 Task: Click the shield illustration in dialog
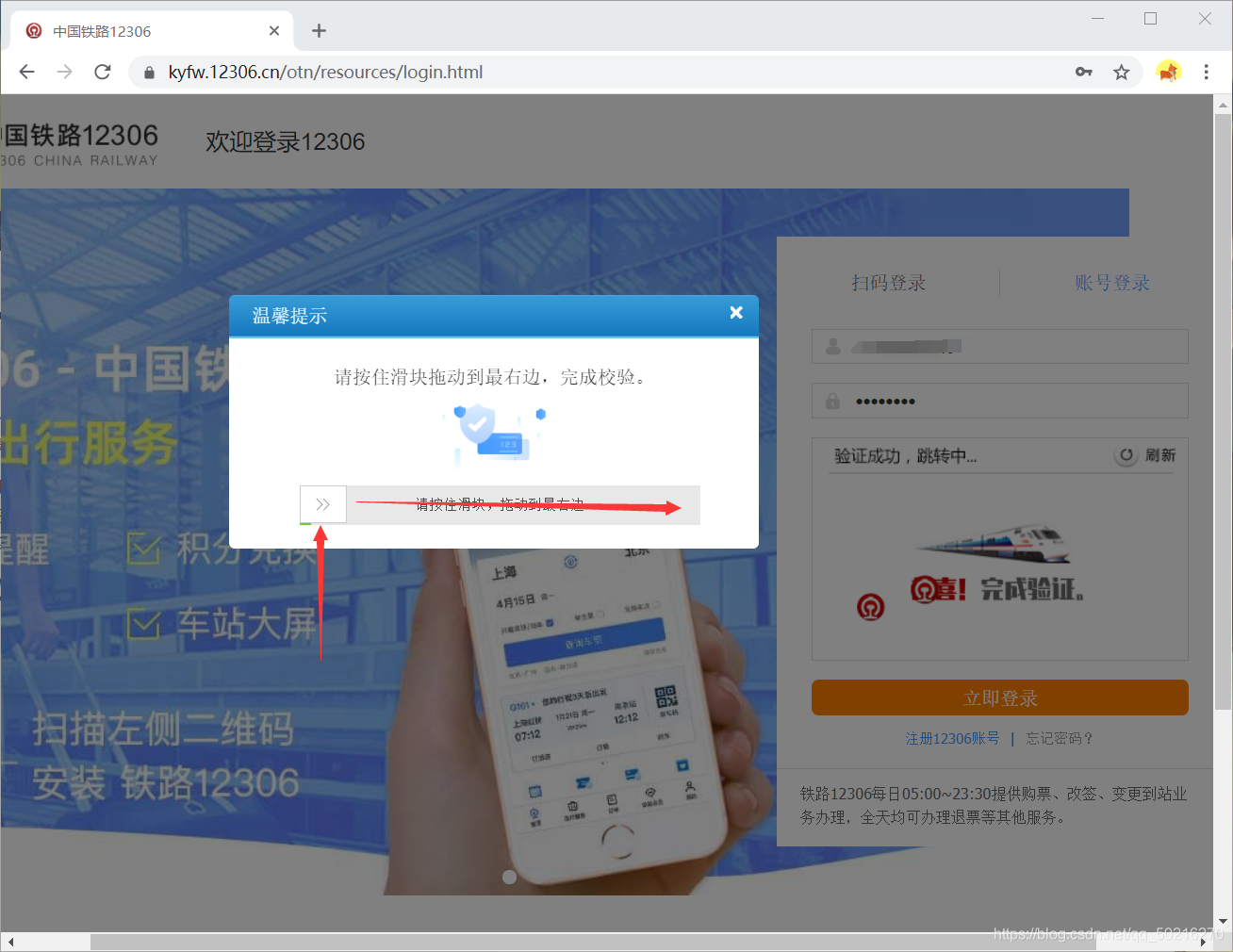495,434
